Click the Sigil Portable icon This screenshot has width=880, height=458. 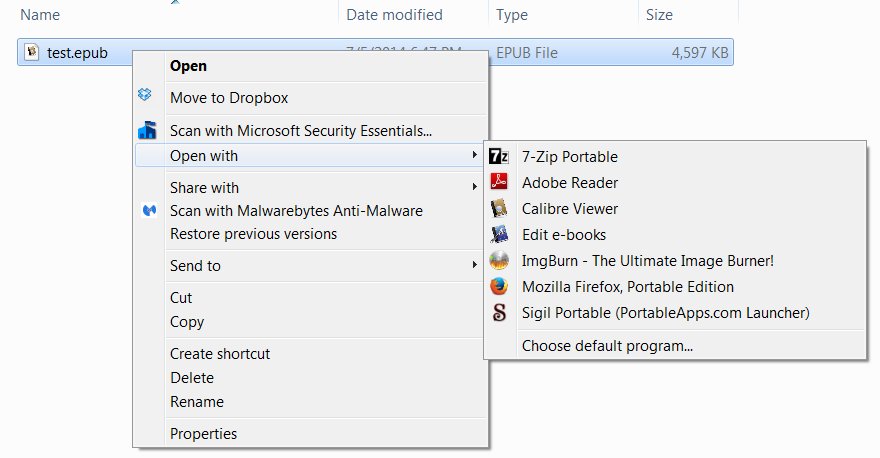499,313
